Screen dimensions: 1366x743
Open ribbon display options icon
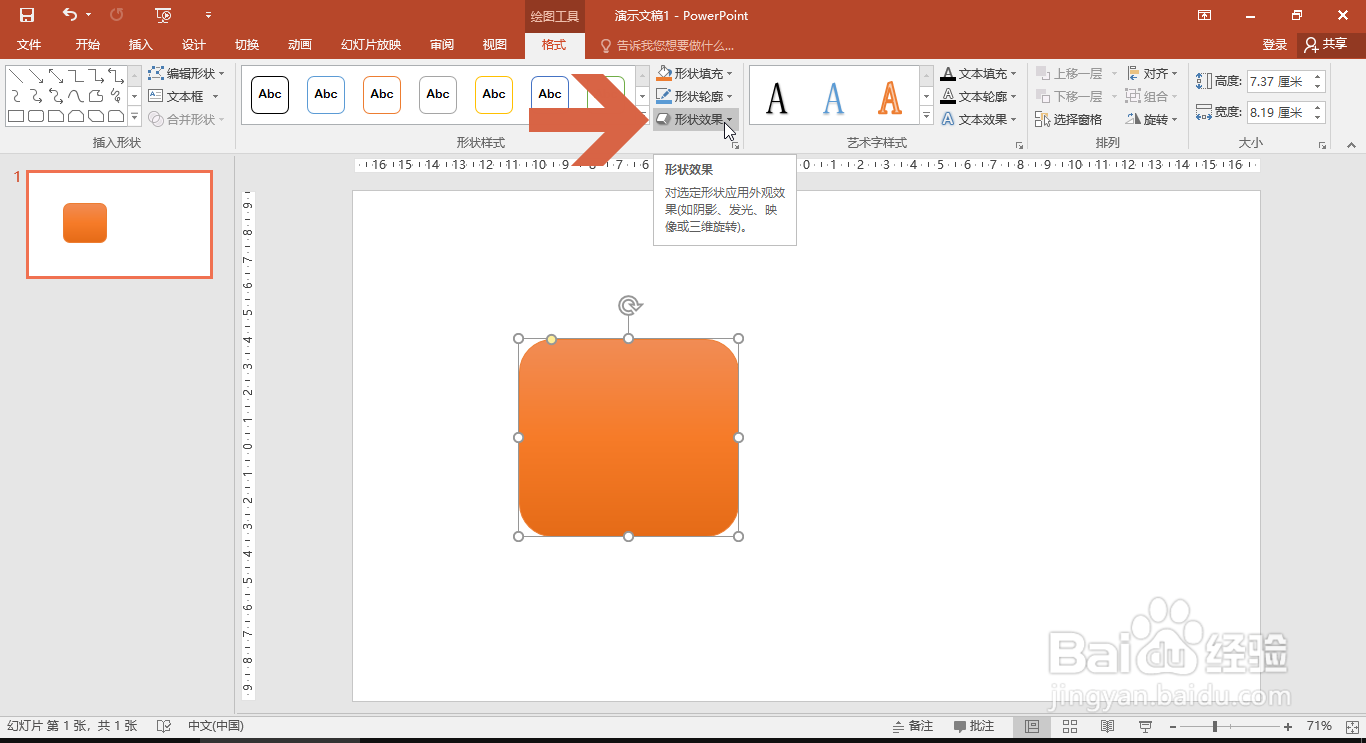coord(1205,15)
